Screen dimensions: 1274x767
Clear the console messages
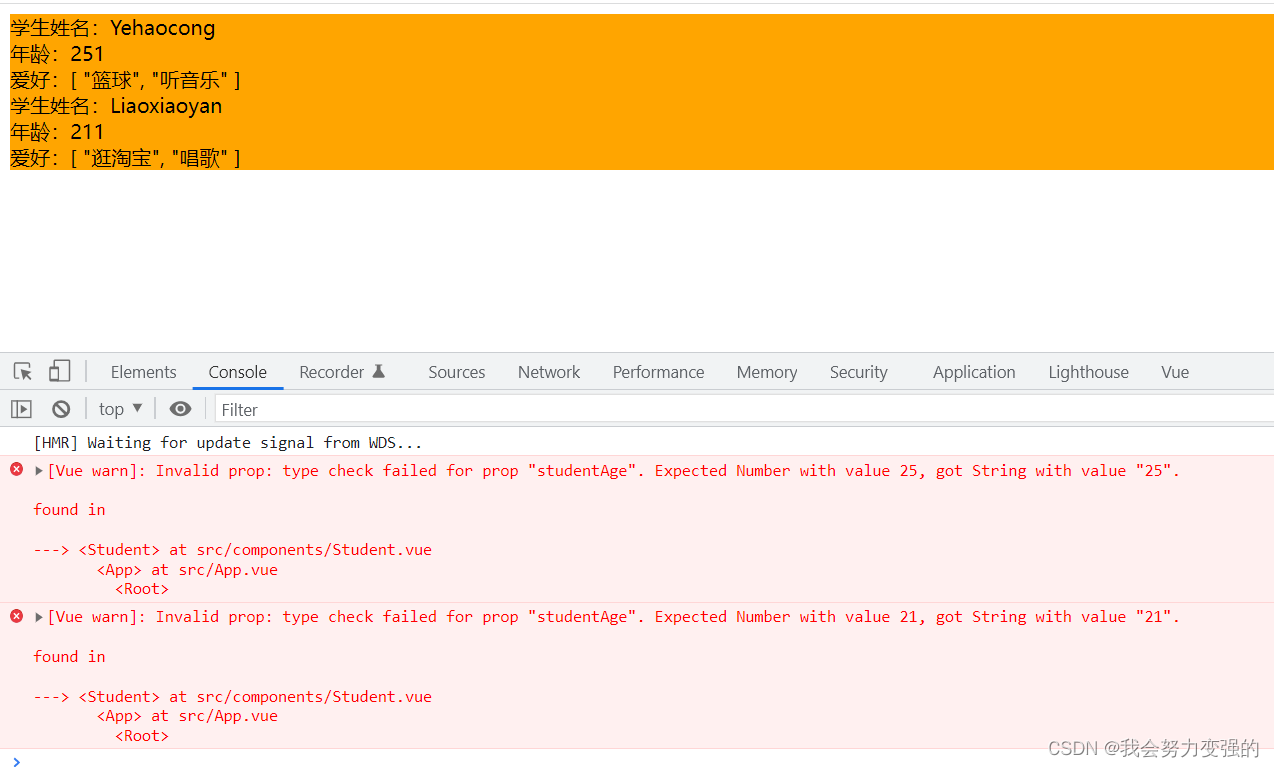coord(61,409)
